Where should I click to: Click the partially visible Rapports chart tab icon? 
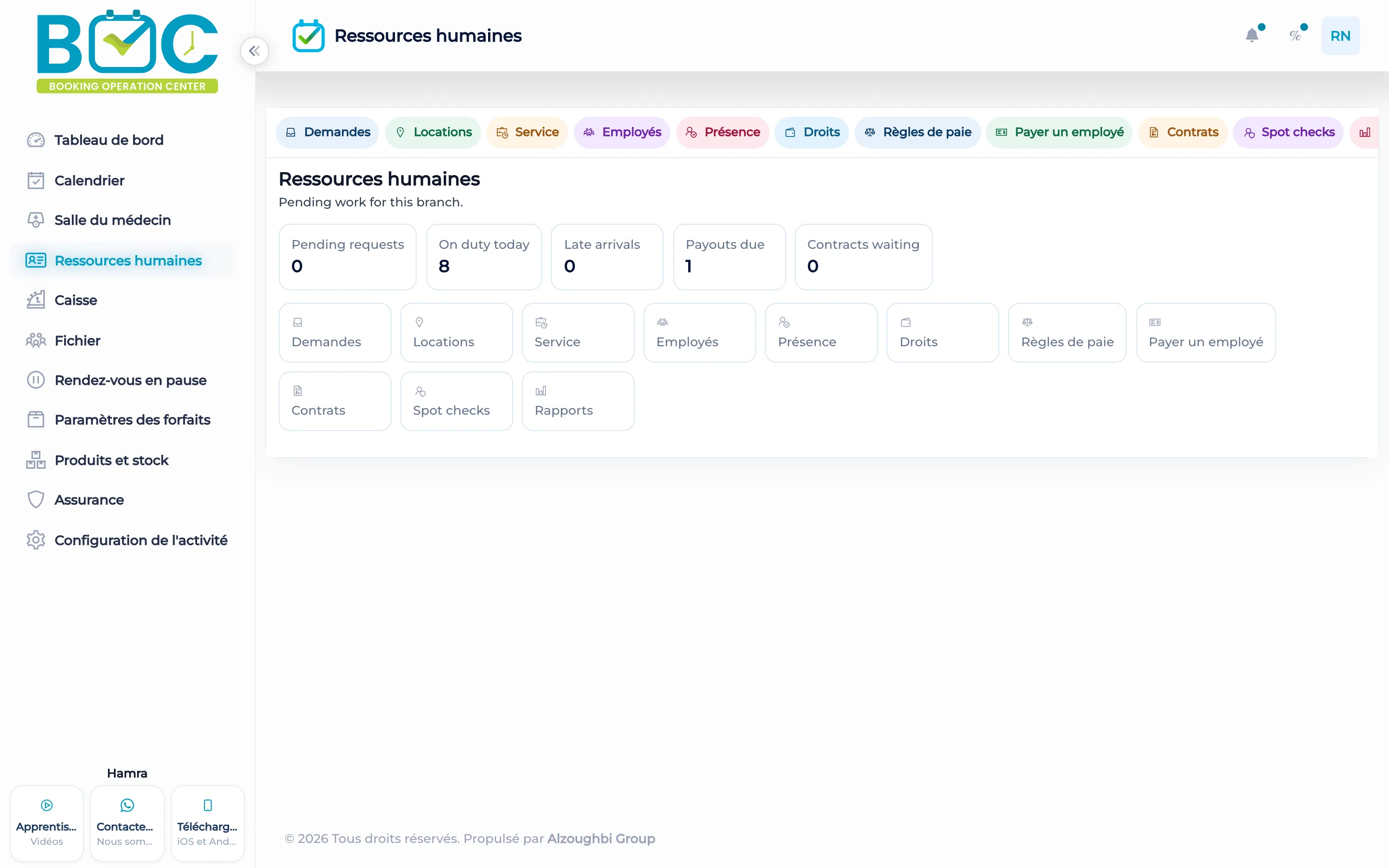coord(1365,133)
